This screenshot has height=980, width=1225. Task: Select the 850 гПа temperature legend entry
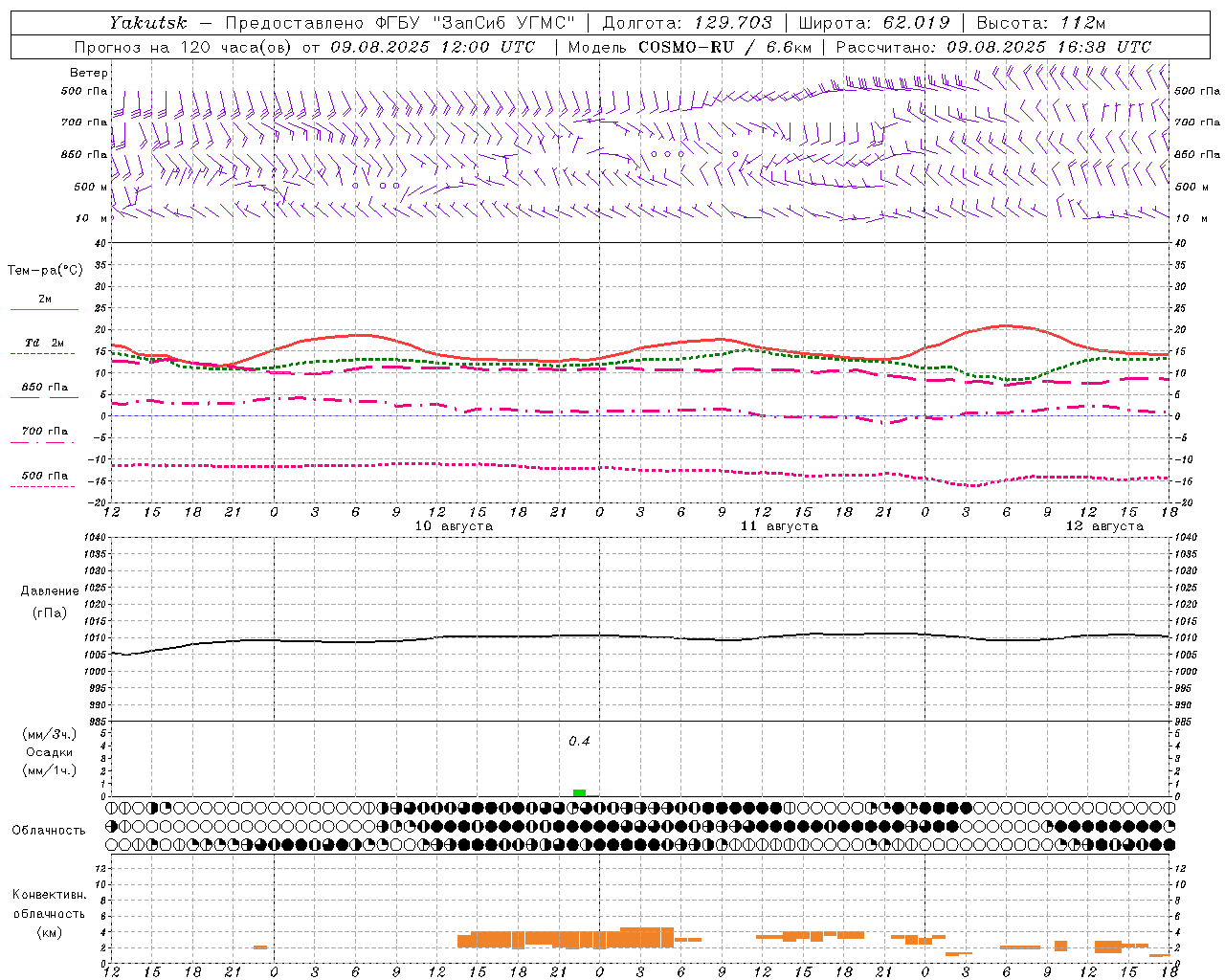[45, 388]
